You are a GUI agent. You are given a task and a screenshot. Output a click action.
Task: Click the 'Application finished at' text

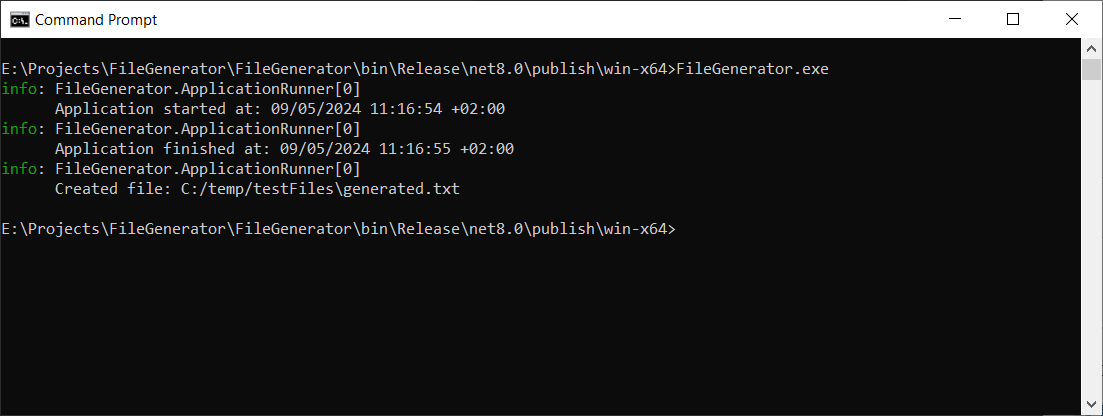(x=163, y=149)
